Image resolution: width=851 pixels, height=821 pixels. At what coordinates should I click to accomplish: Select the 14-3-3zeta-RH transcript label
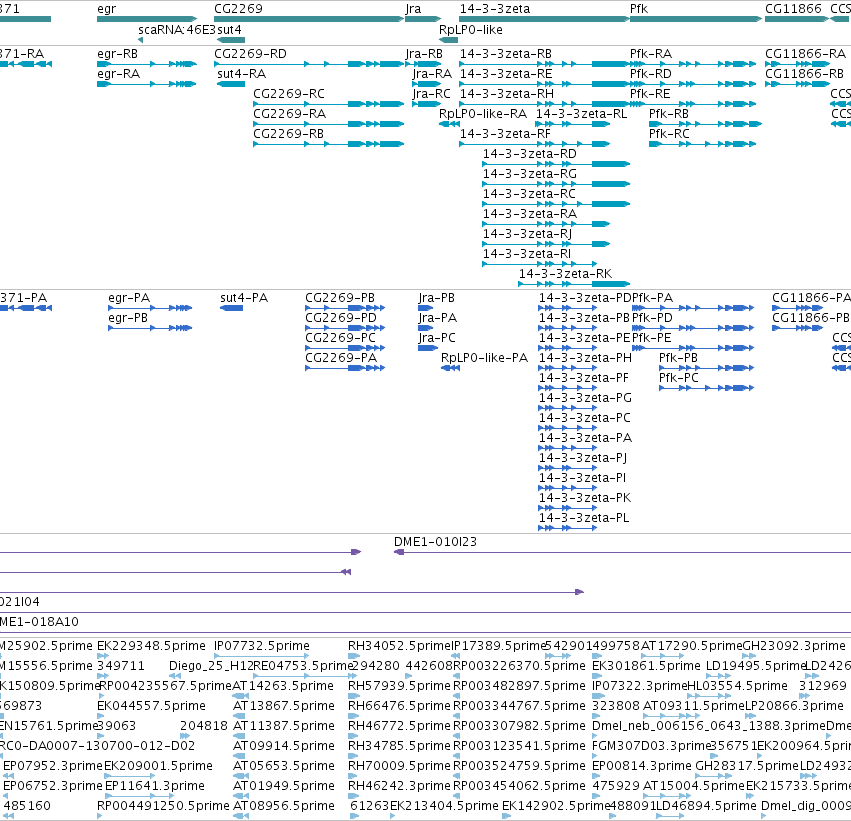click(x=507, y=94)
